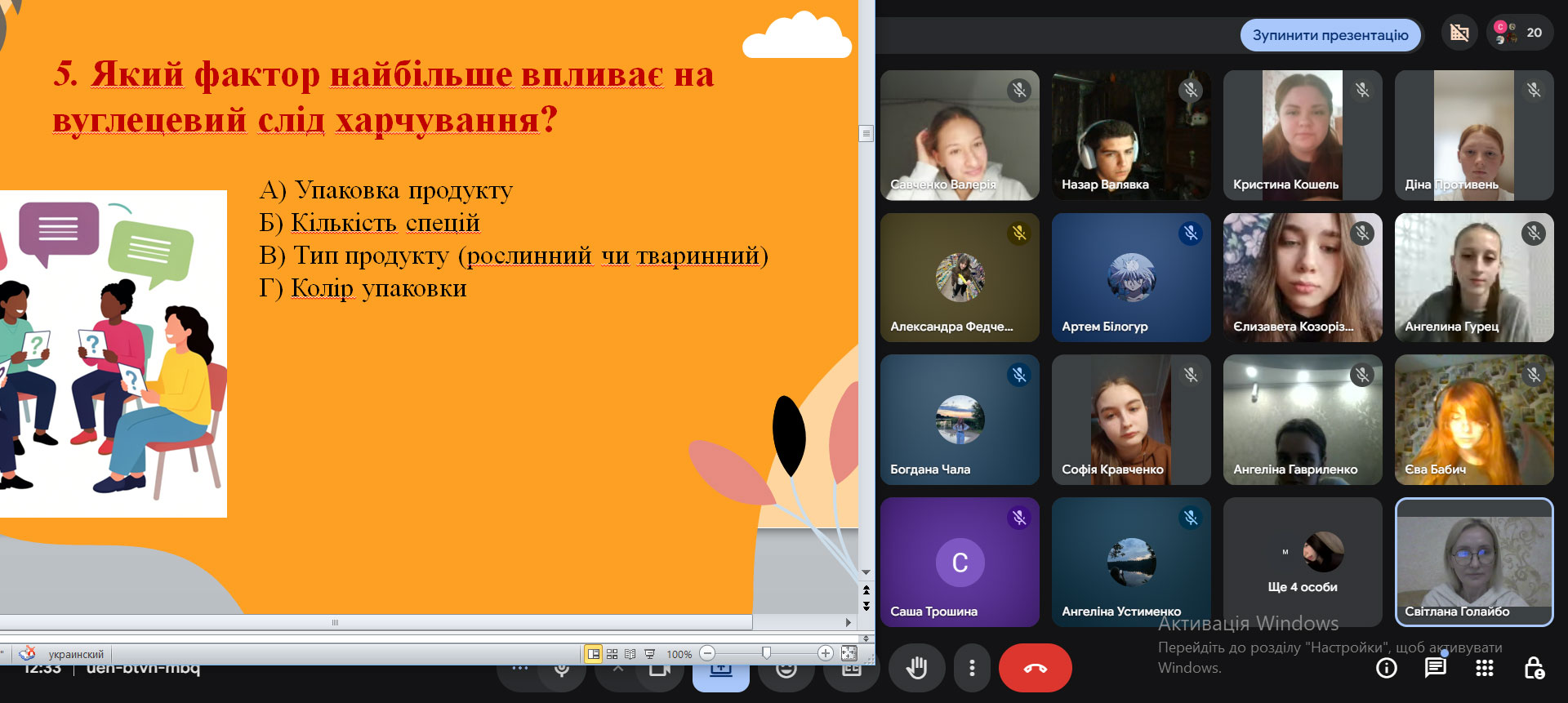Show meeting details info icon
Image resolution: width=1568 pixels, height=703 pixels.
[x=1386, y=668]
